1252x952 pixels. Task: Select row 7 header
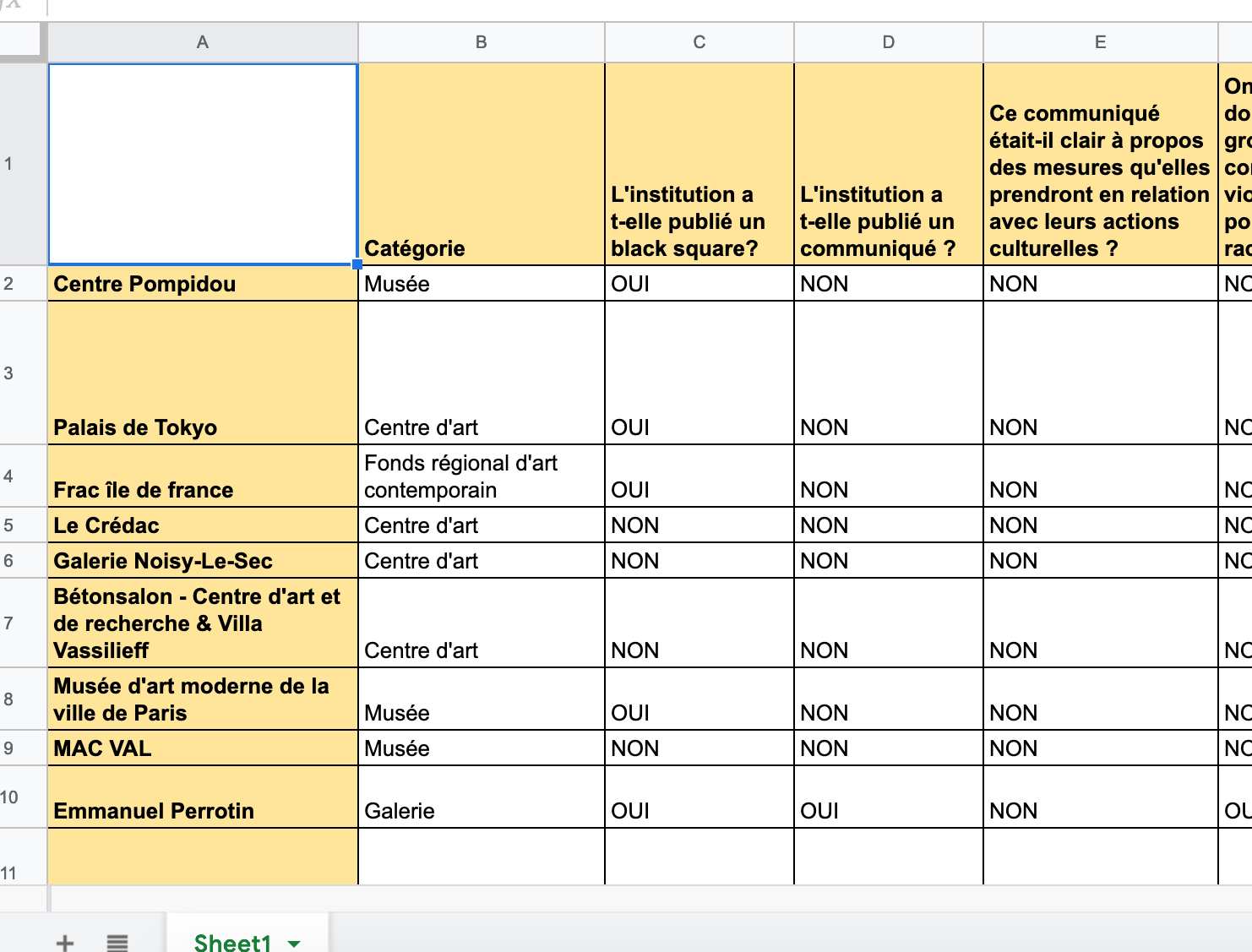23,623
